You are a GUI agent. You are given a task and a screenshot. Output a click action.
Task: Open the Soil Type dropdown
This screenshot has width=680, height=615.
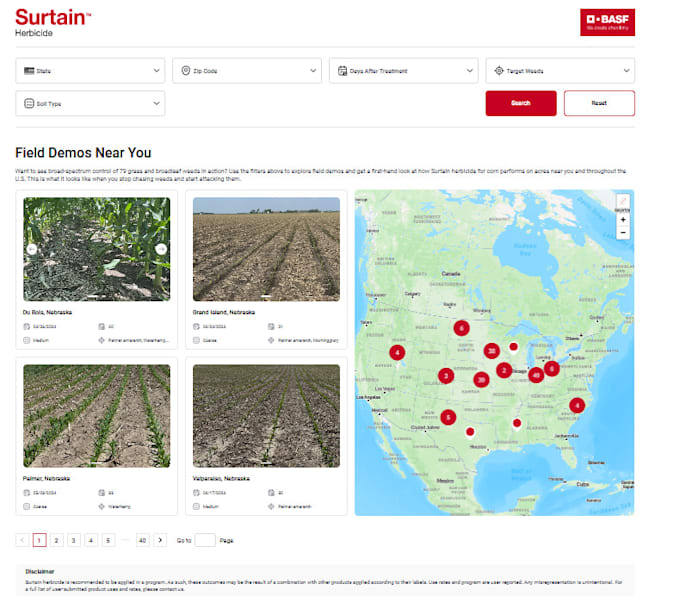click(x=90, y=103)
